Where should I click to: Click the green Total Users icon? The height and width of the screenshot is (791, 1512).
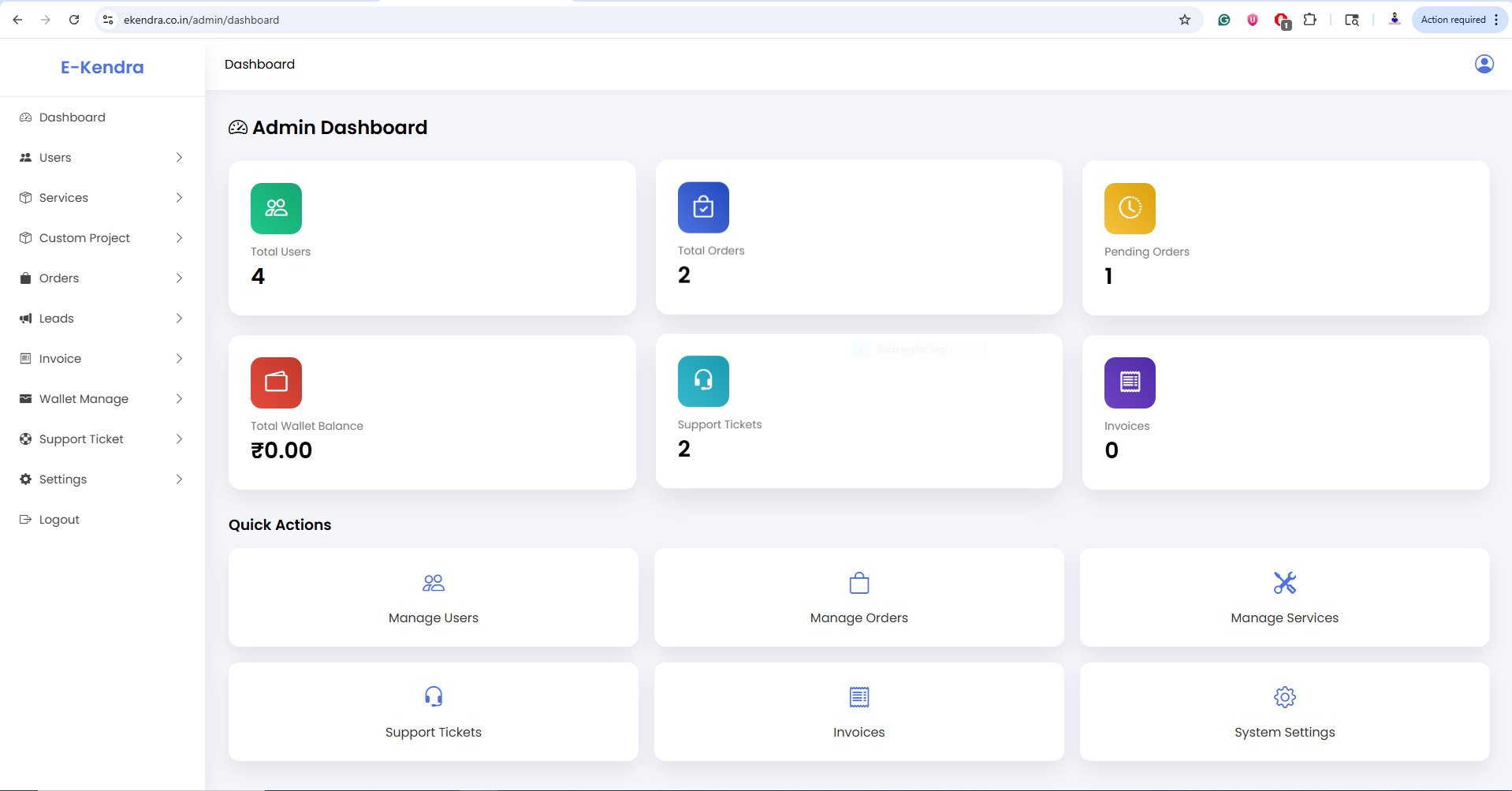point(276,208)
